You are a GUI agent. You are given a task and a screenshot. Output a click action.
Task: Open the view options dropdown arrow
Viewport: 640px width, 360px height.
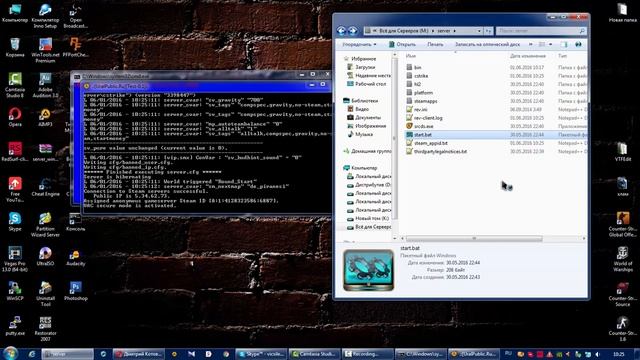point(551,44)
